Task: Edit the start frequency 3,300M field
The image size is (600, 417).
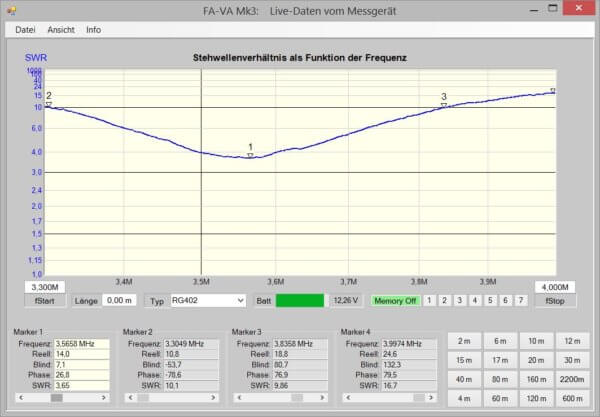Action: point(45,287)
